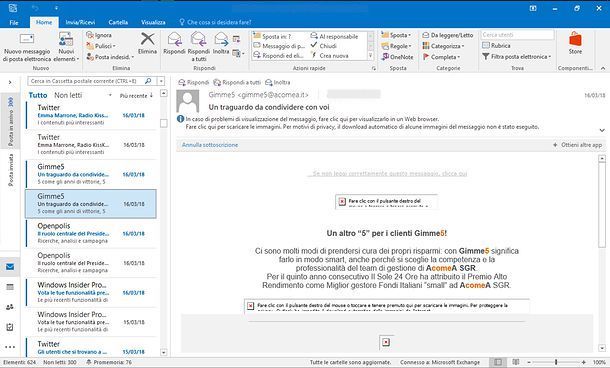
Task: Switch to the Cartella tab
Action: (x=118, y=22)
